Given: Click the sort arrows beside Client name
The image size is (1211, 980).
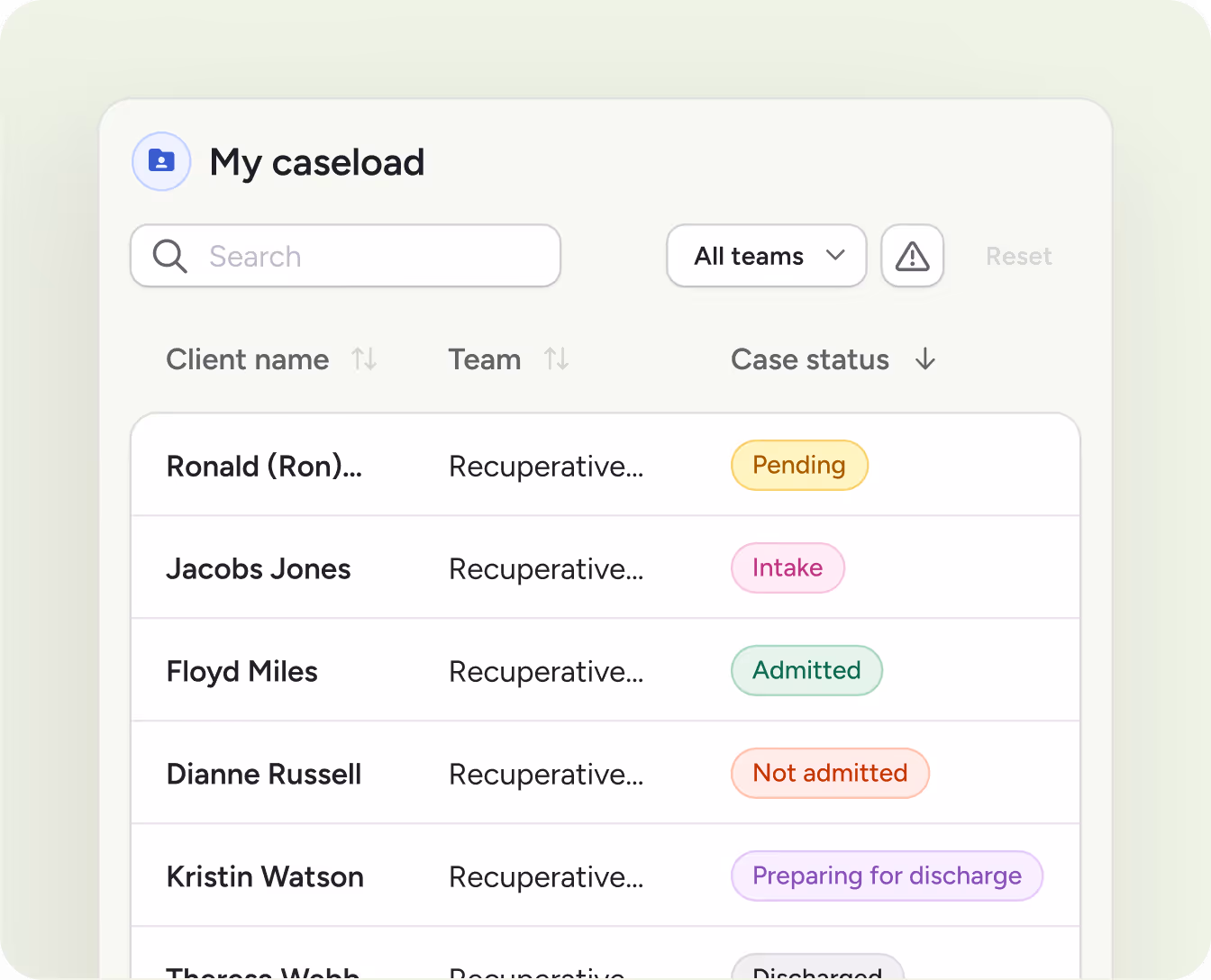Looking at the screenshot, I should (x=365, y=359).
